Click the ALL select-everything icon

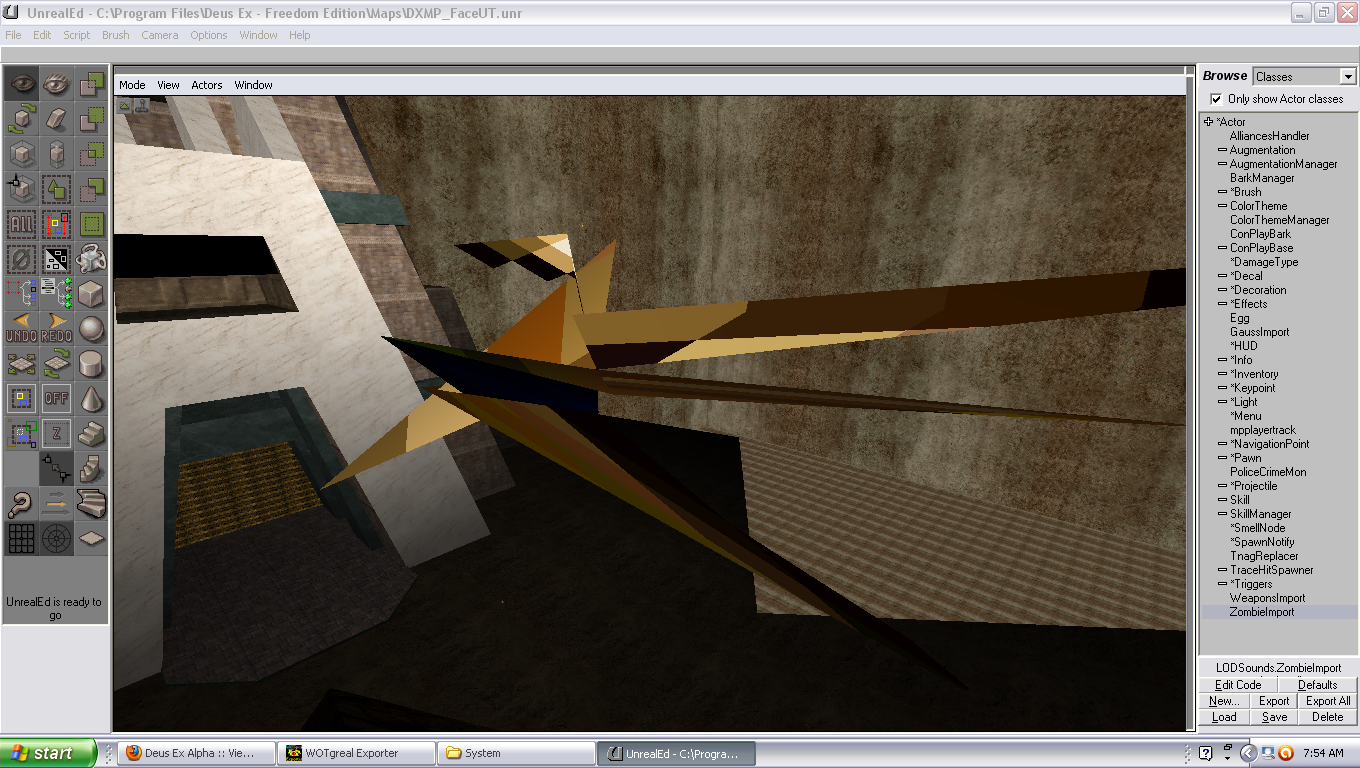coord(22,224)
